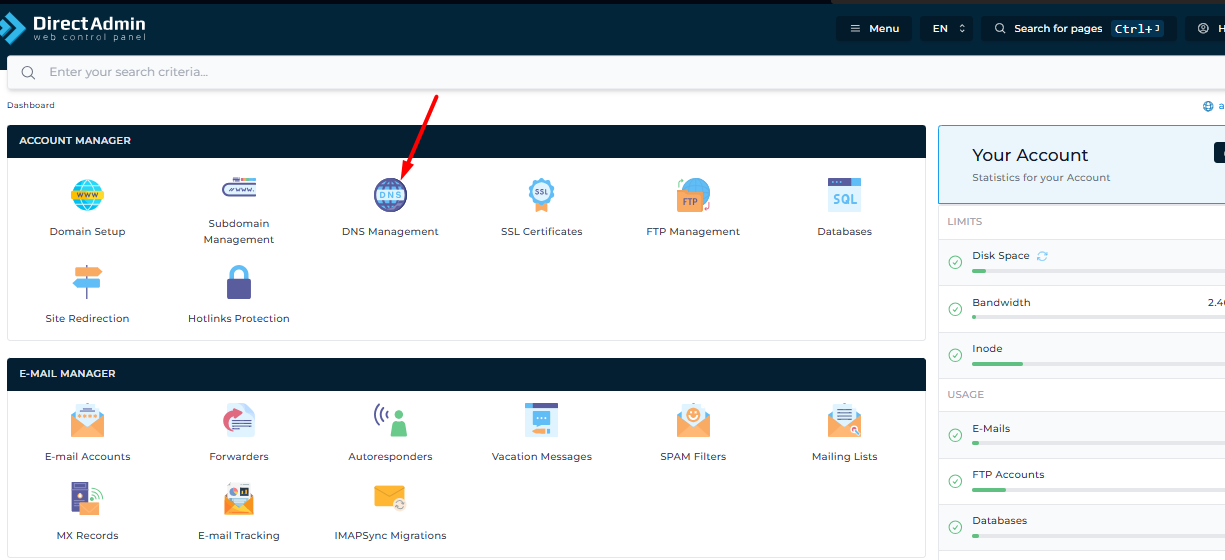This screenshot has height=560, width=1225.
Task: Click the E-MAIL MANAGER section header
Action: [x=466, y=374]
